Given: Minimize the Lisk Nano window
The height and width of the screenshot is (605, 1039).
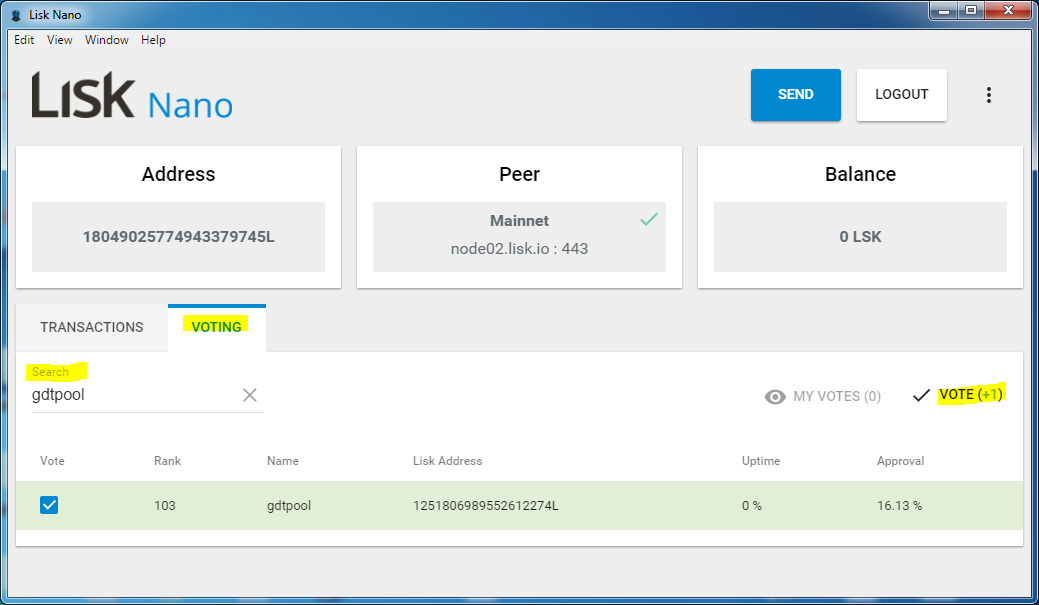Looking at the screenshot, I should tap(944, 11).
